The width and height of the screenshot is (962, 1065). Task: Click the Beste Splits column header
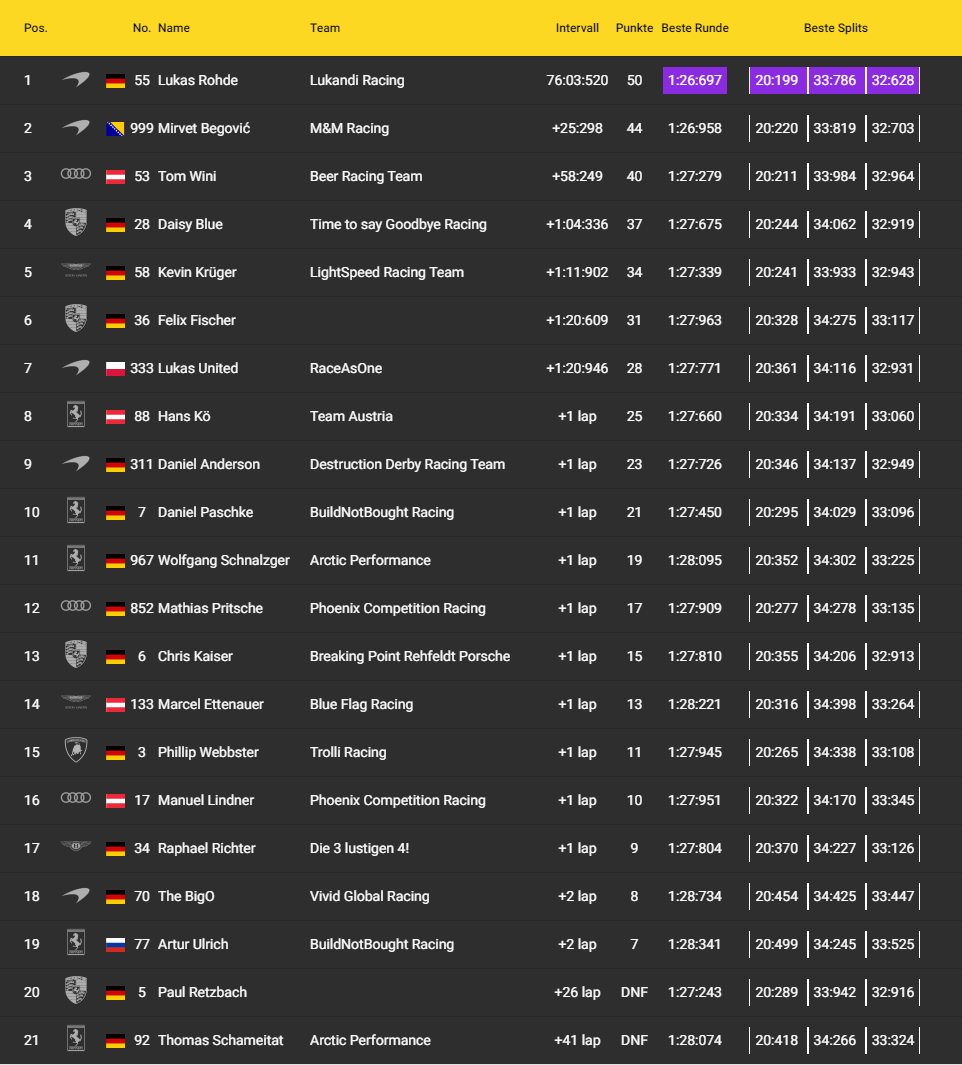pyautogui.click(x=835, y=28)
